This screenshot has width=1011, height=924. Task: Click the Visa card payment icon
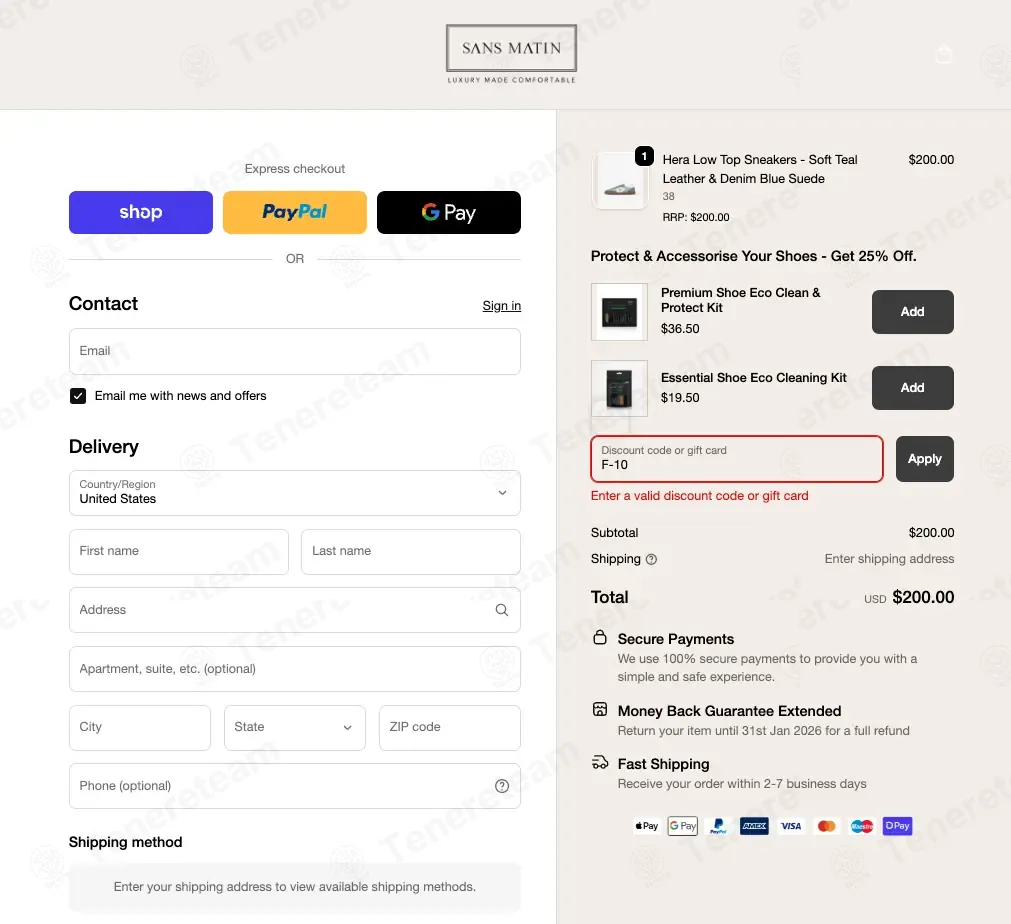coord(791,826)
